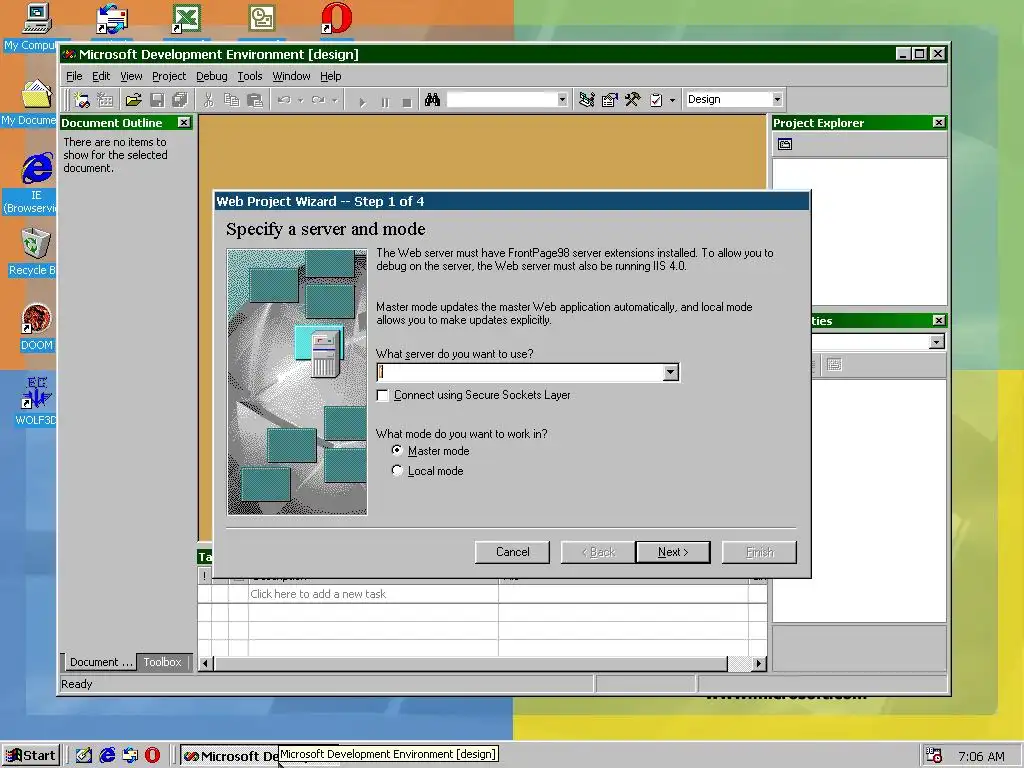Image resolution: width=1024 pixels, height=768 pixels.
Task: Switch to the Toolbox tab
Action: 163,662
